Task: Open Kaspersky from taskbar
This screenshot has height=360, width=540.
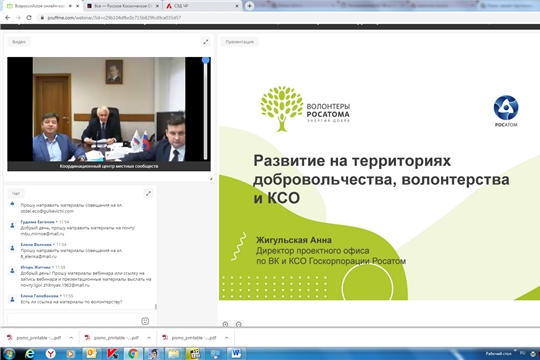Action: click(x=112, y=354)
